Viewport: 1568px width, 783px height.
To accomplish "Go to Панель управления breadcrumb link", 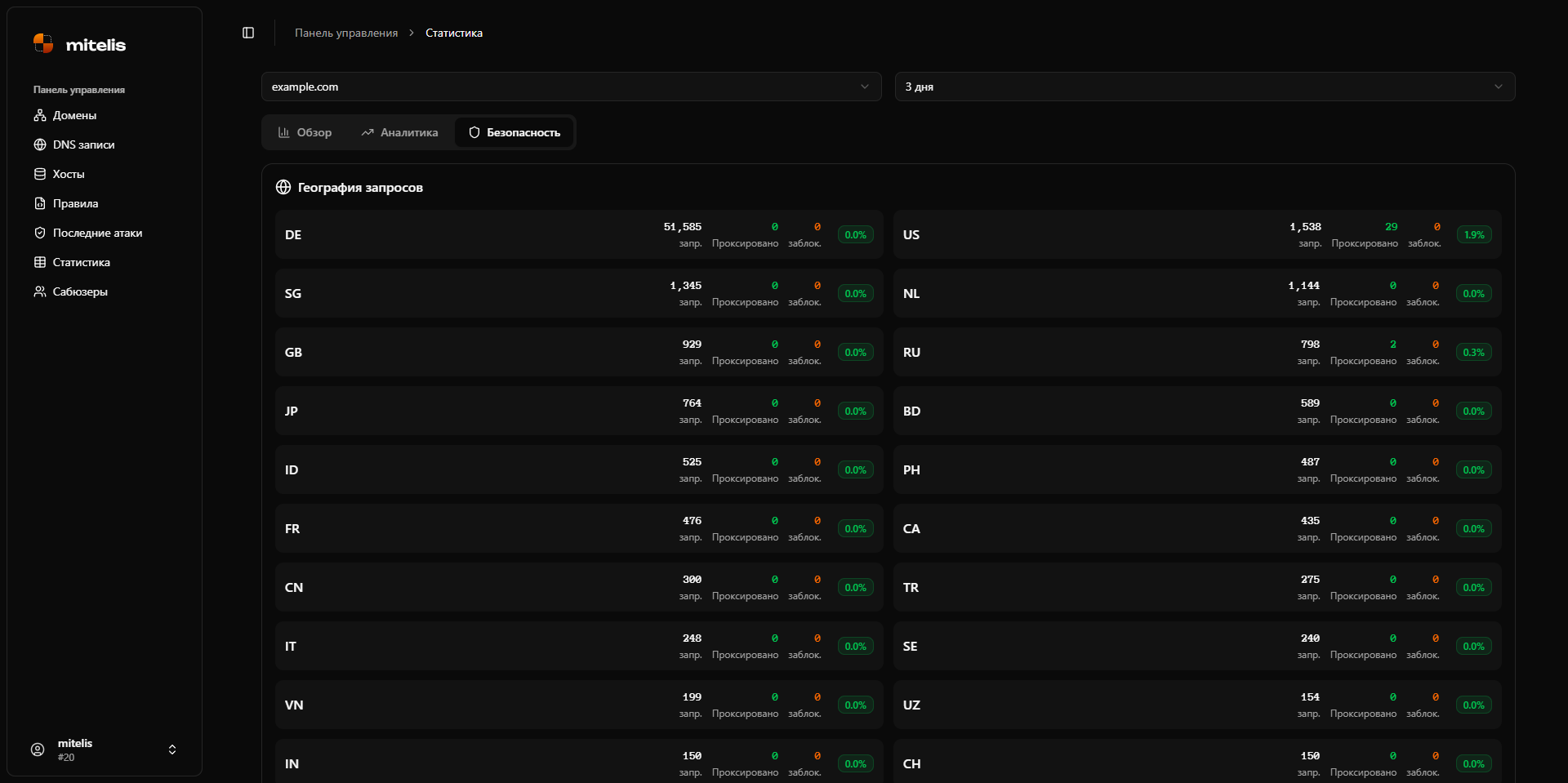I will 346,33.
